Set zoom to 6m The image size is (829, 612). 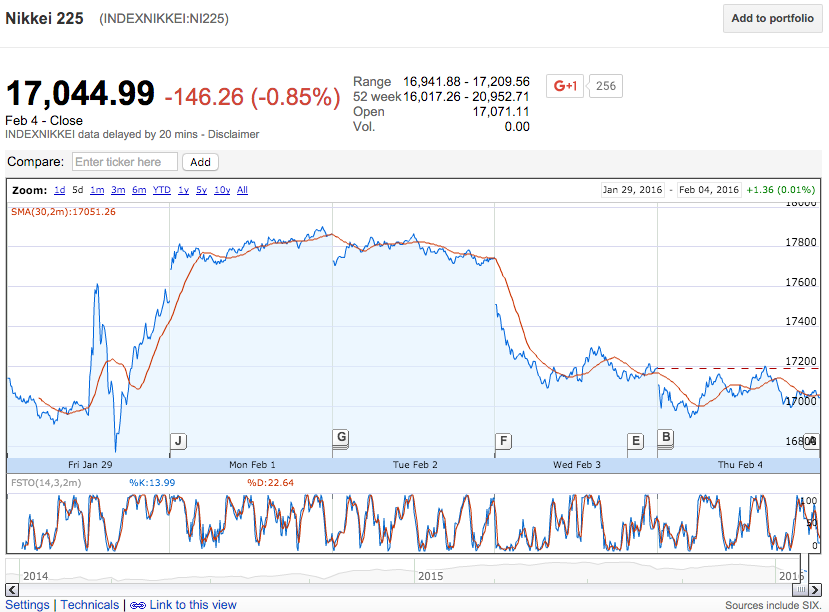[x=139, y=190]
